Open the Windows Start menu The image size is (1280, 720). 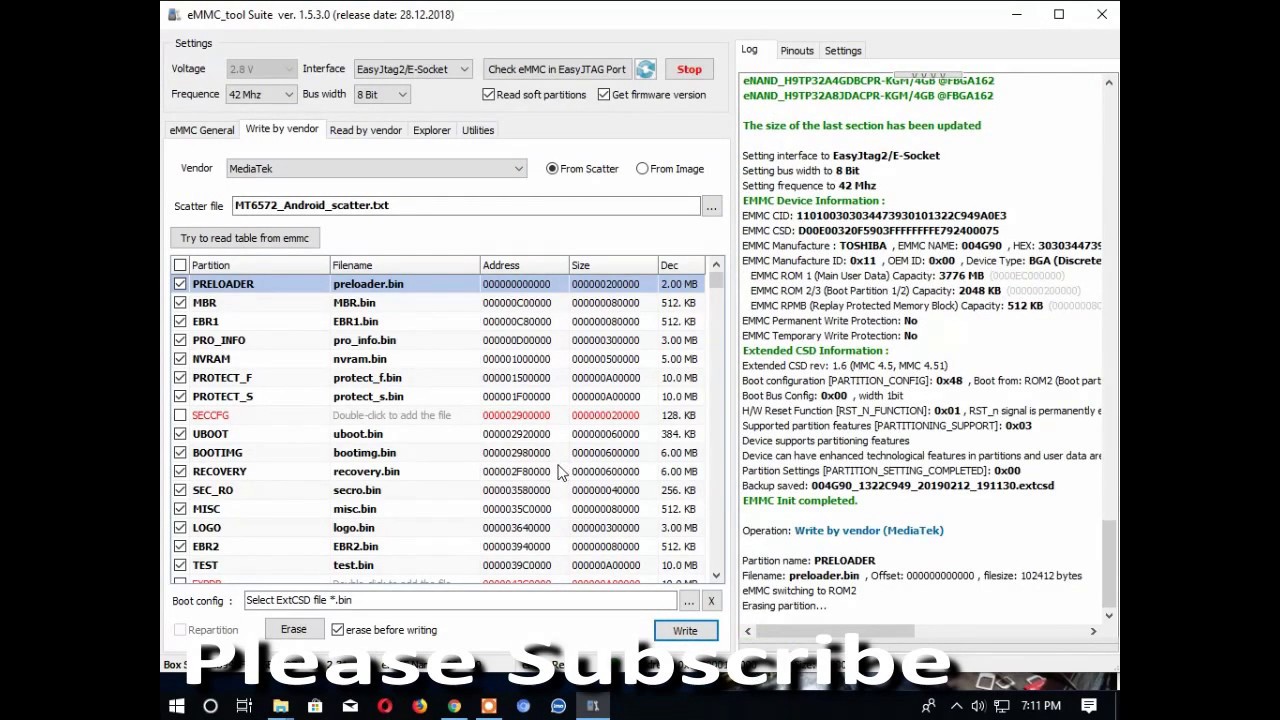coord(177,706)
